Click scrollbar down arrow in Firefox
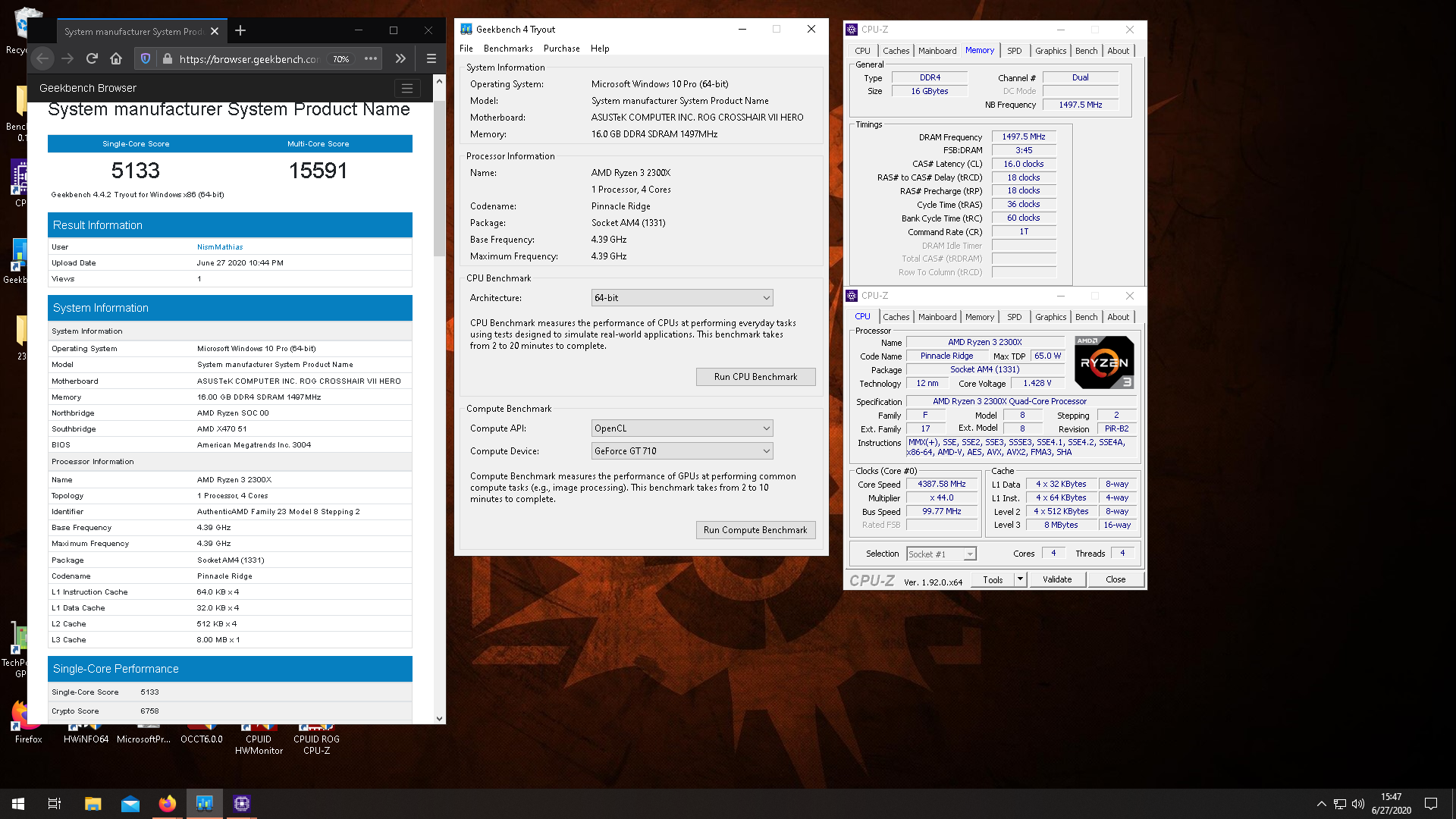1456x819 pixels. coord(439,718)
